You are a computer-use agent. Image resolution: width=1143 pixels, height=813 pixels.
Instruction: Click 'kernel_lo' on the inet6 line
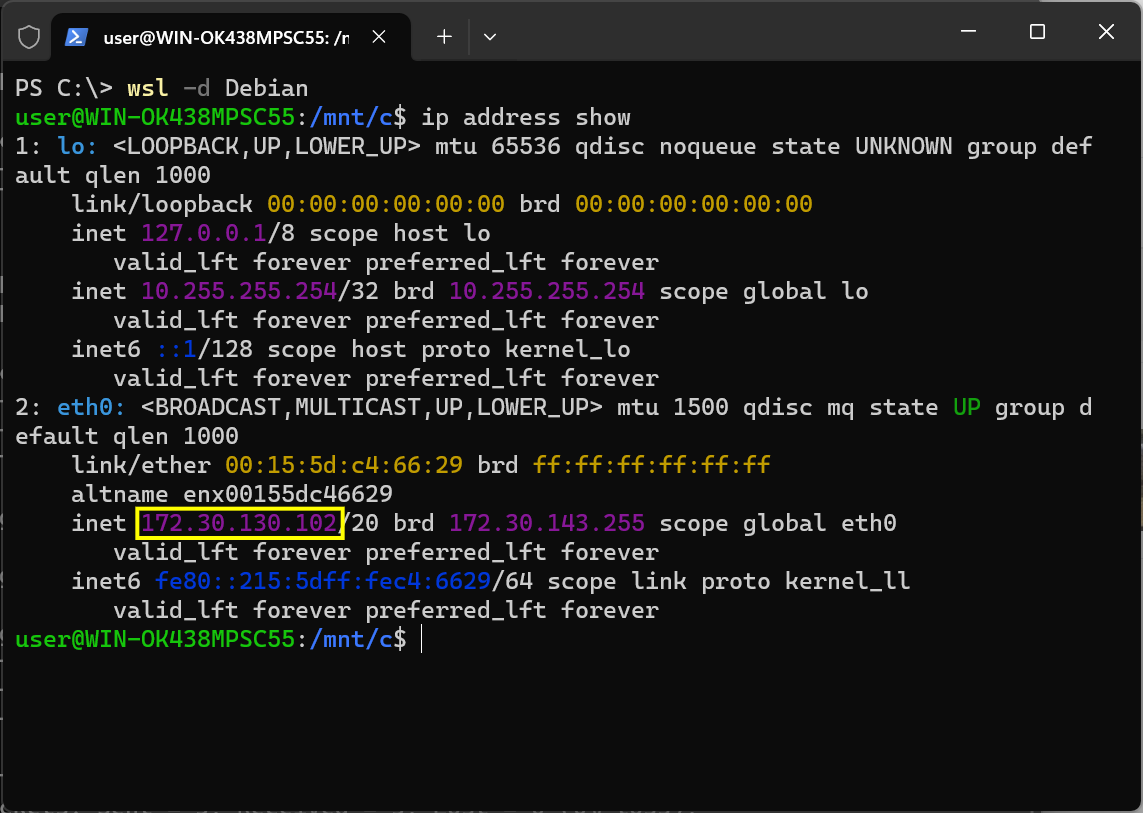tap(568, 349)
